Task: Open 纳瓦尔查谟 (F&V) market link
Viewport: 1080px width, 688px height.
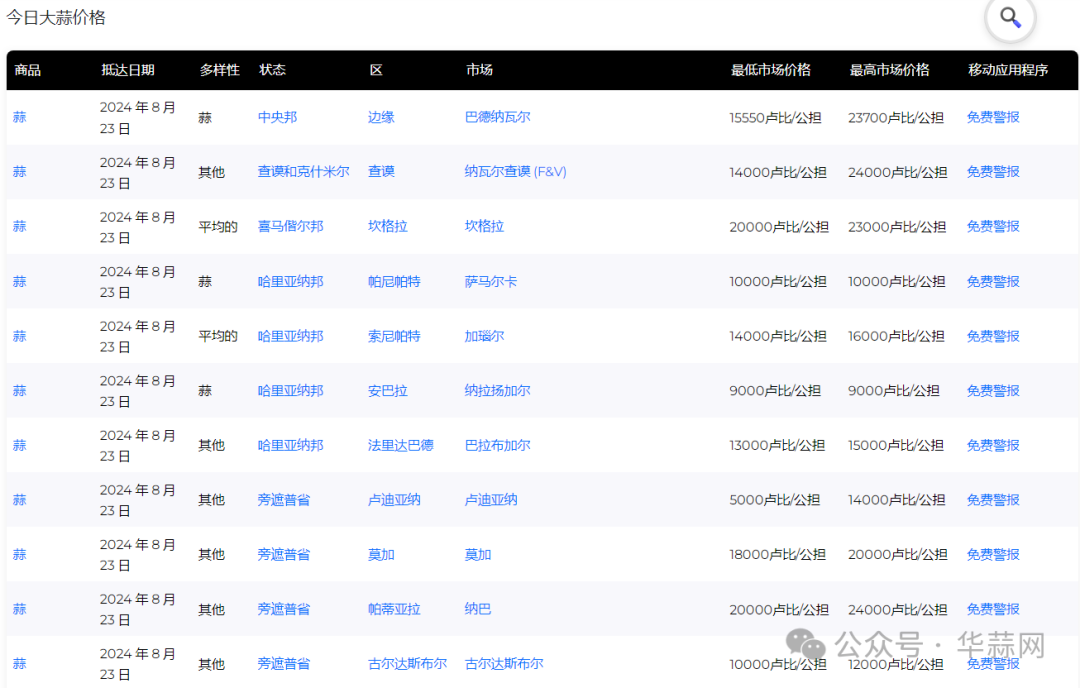Action: (515, 171)
